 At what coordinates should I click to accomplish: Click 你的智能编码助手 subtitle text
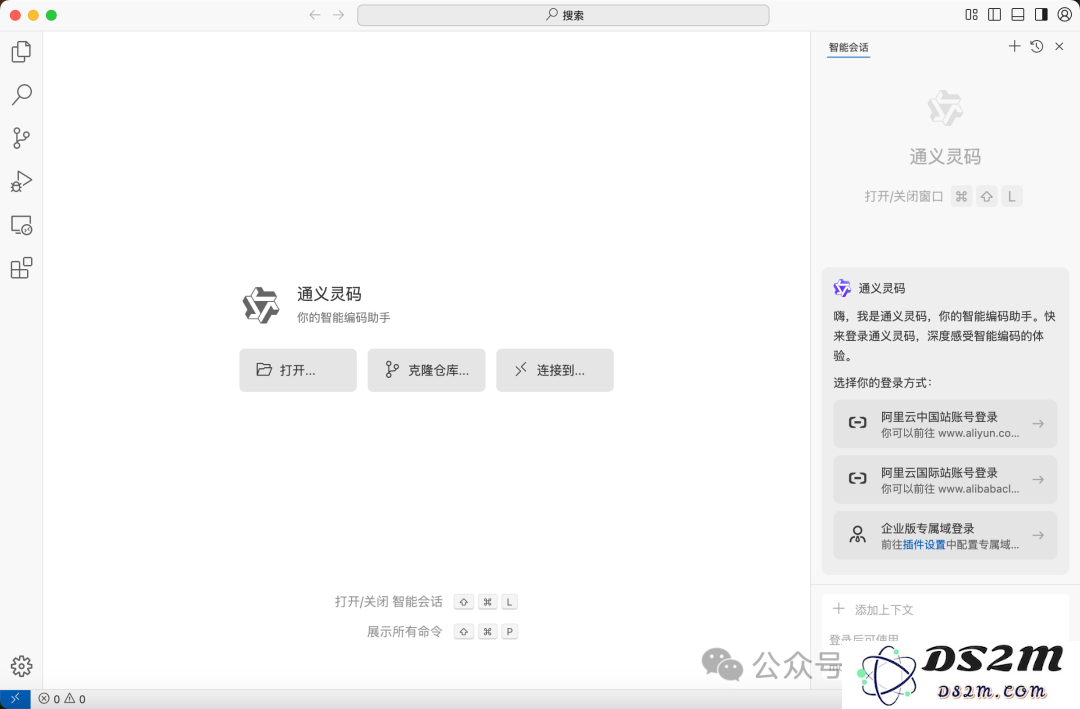coord(344,318)
